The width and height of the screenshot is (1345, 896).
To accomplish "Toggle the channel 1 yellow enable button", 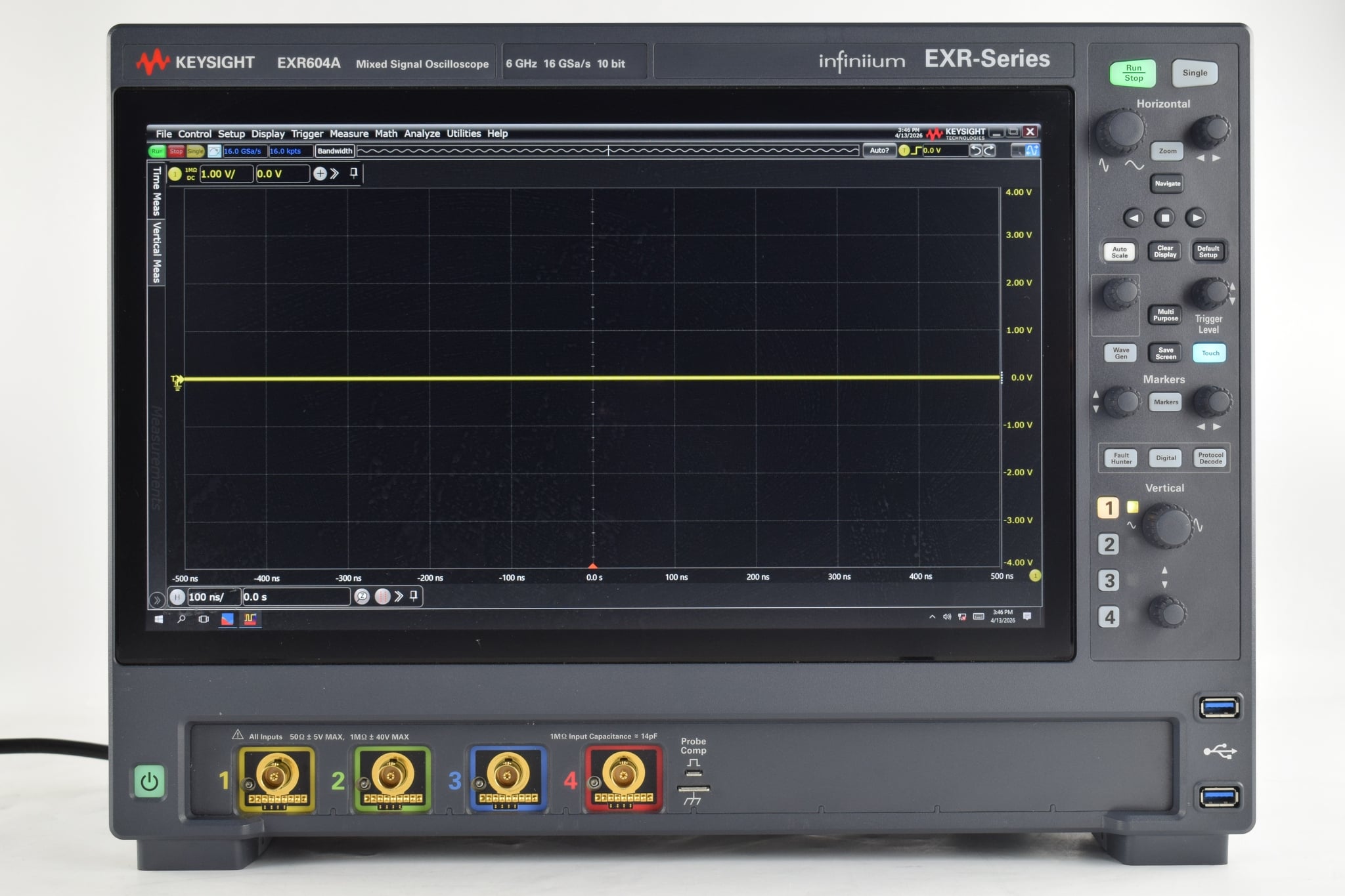I will 175,174.
